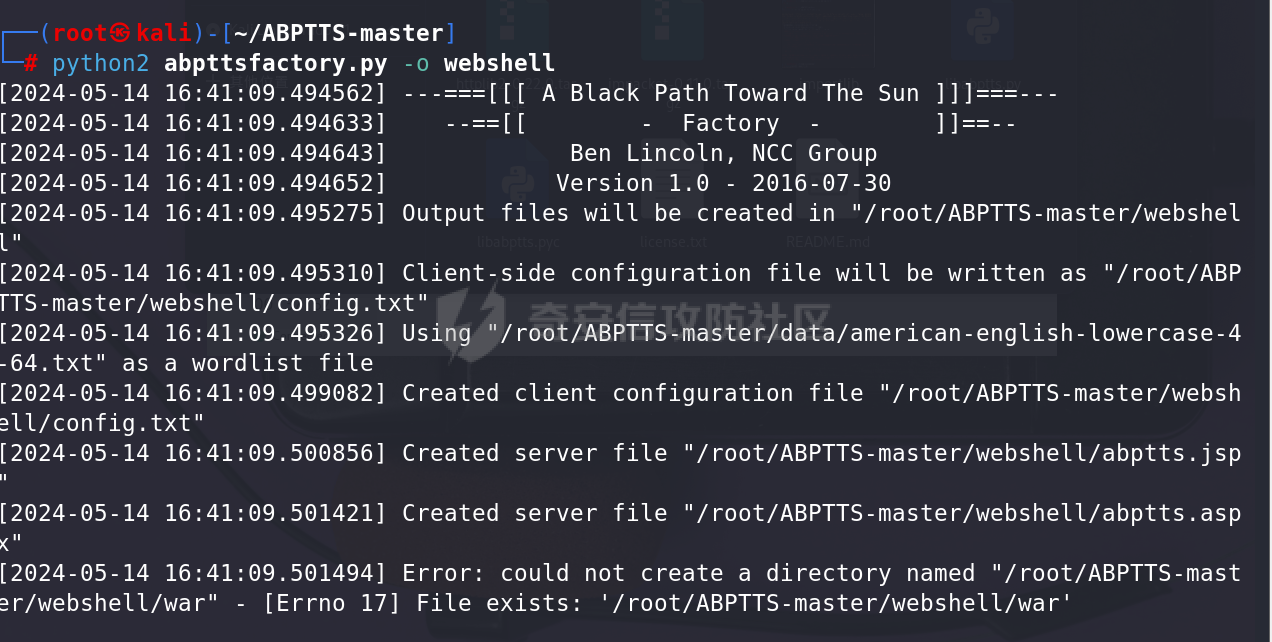Click the red hash prompt symbol
1272x642 pixels.
31,64
